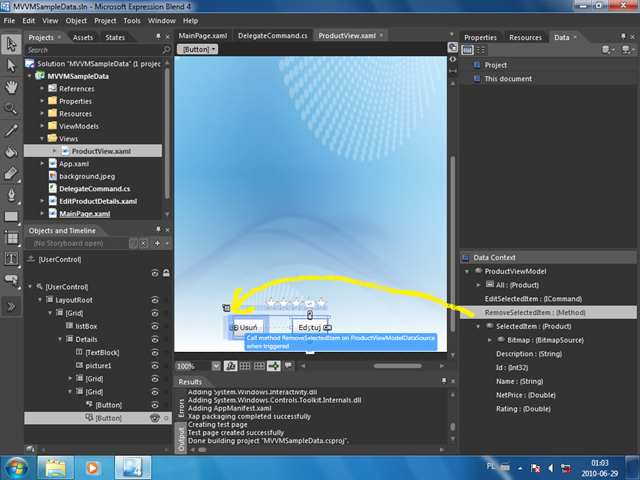This screenshot has height=480, width=640.
Task: Toggle snapping to snaplines icon
Action: point(274,366)
